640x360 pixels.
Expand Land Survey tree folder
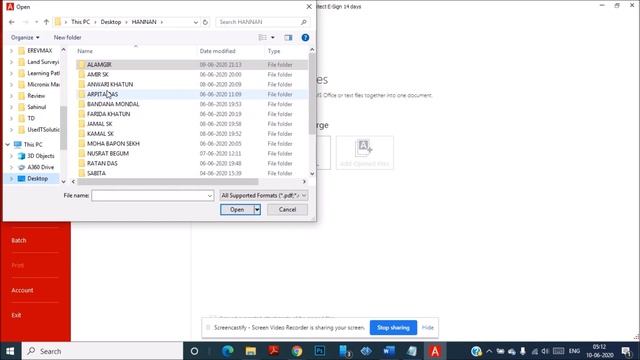click(11, 62)
